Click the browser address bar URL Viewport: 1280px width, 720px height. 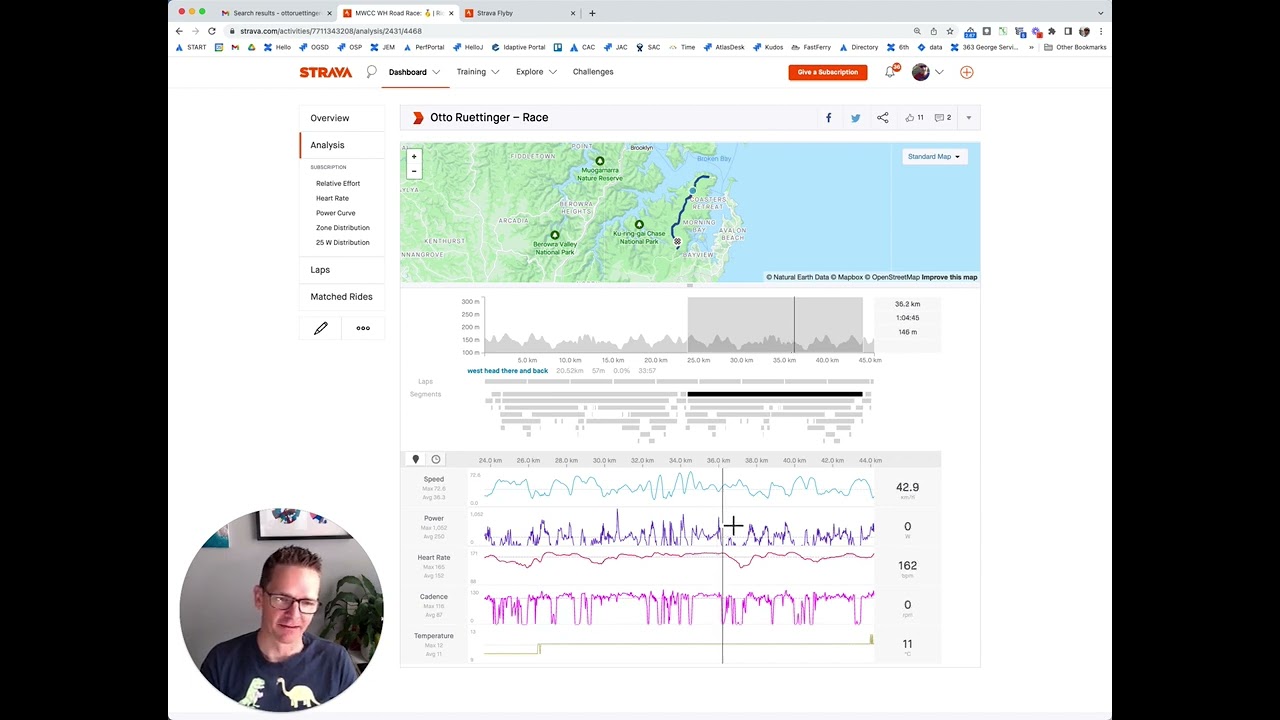point(331,31)
